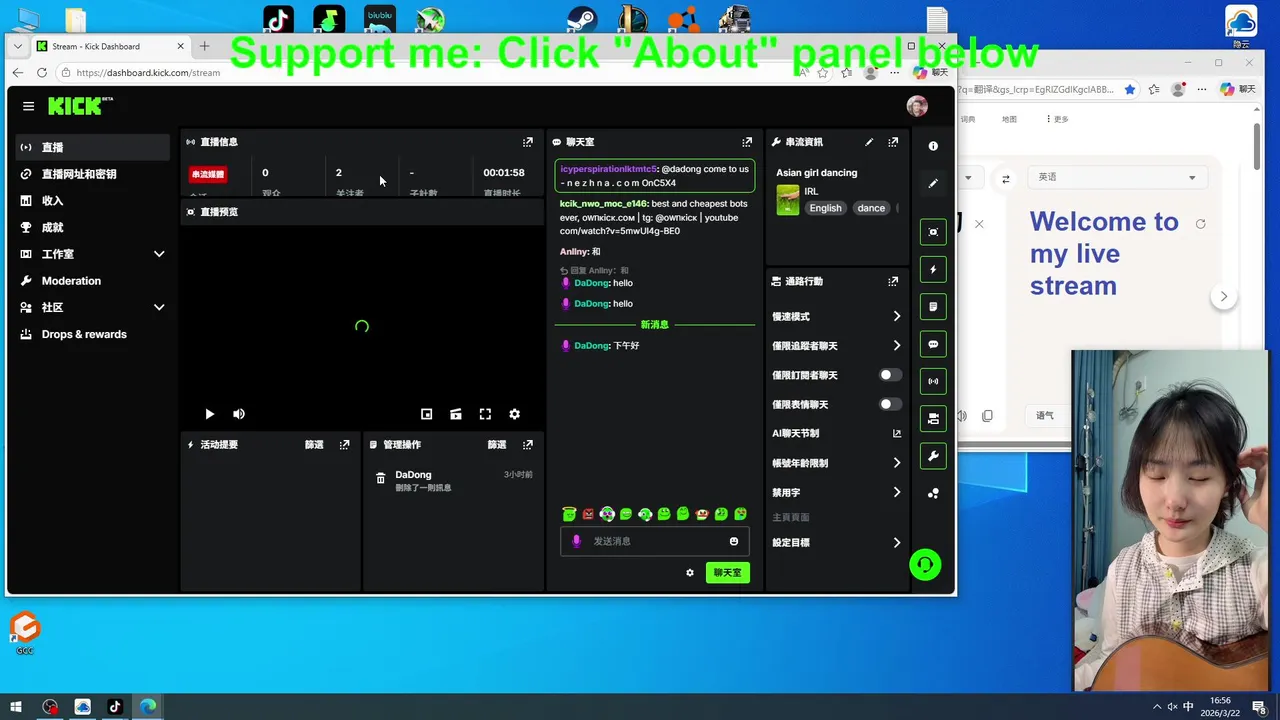Viewport: 1280px width, 720px height.
Task: Open 直播网址和密钥 in the sidebar
Action: 93,174
